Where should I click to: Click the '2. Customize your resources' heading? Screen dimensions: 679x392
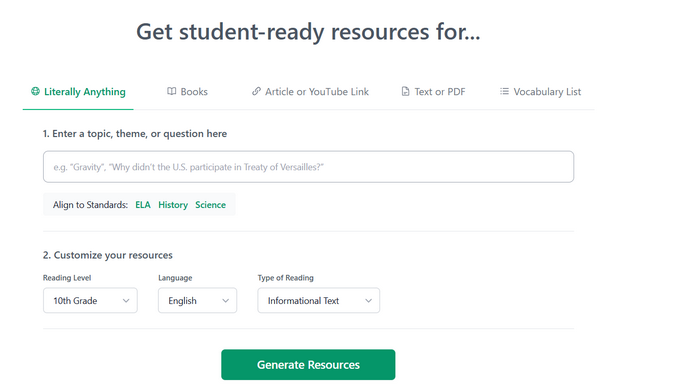[108, 255]
